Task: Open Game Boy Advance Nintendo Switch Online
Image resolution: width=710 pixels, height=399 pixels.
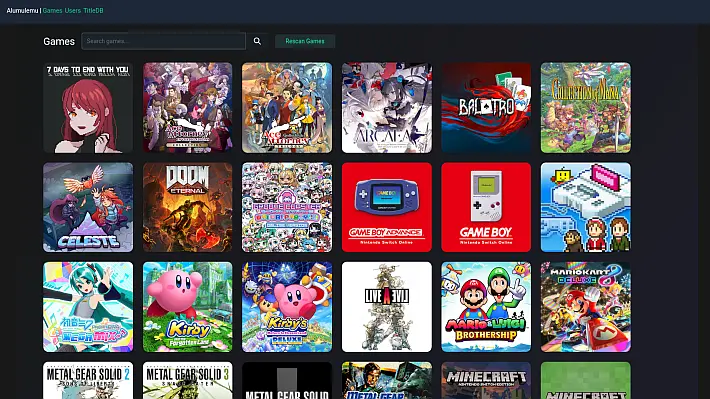Action: pyautogui.click(x=387, y=207)
